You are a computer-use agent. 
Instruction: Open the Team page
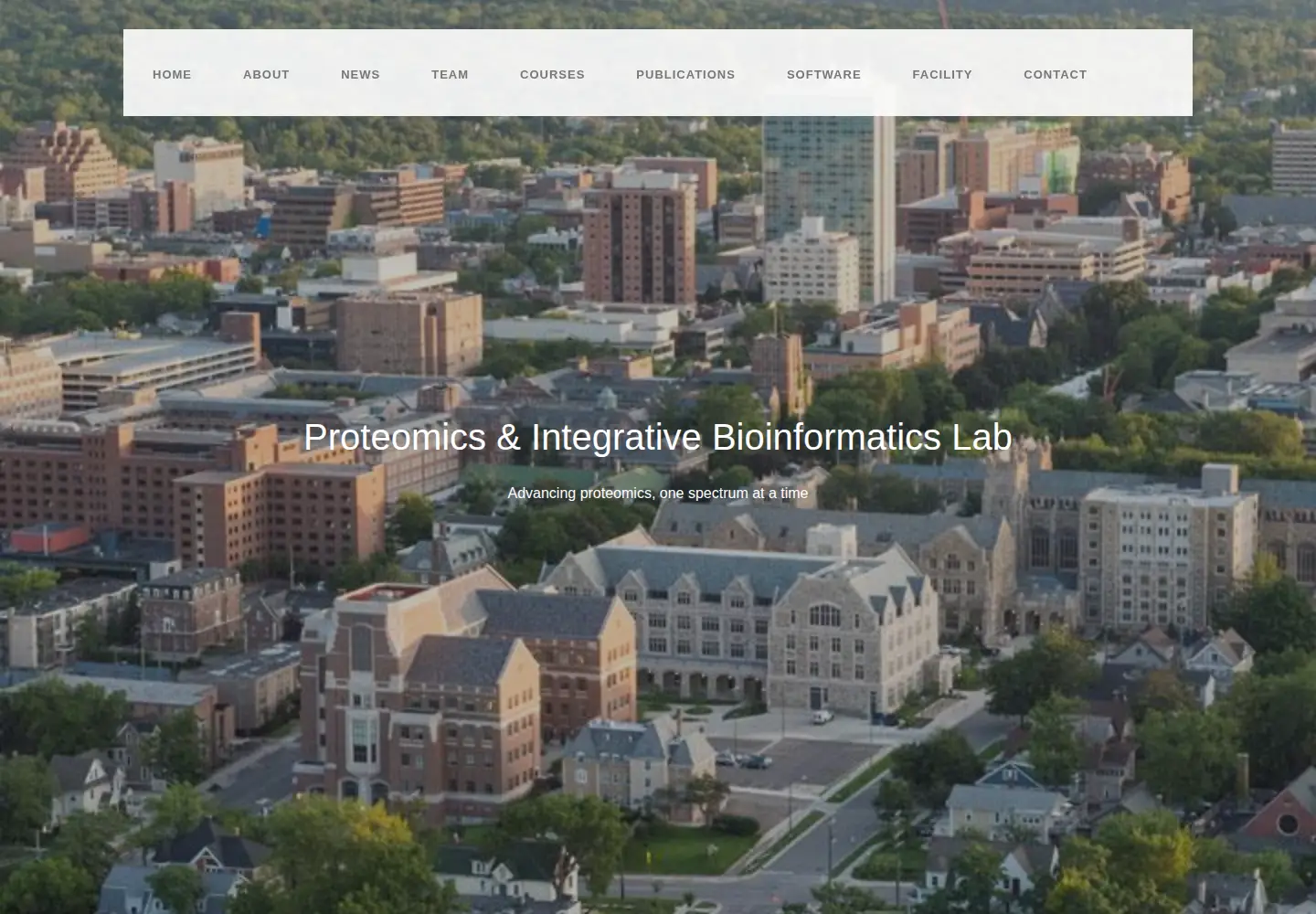(450, 75)
